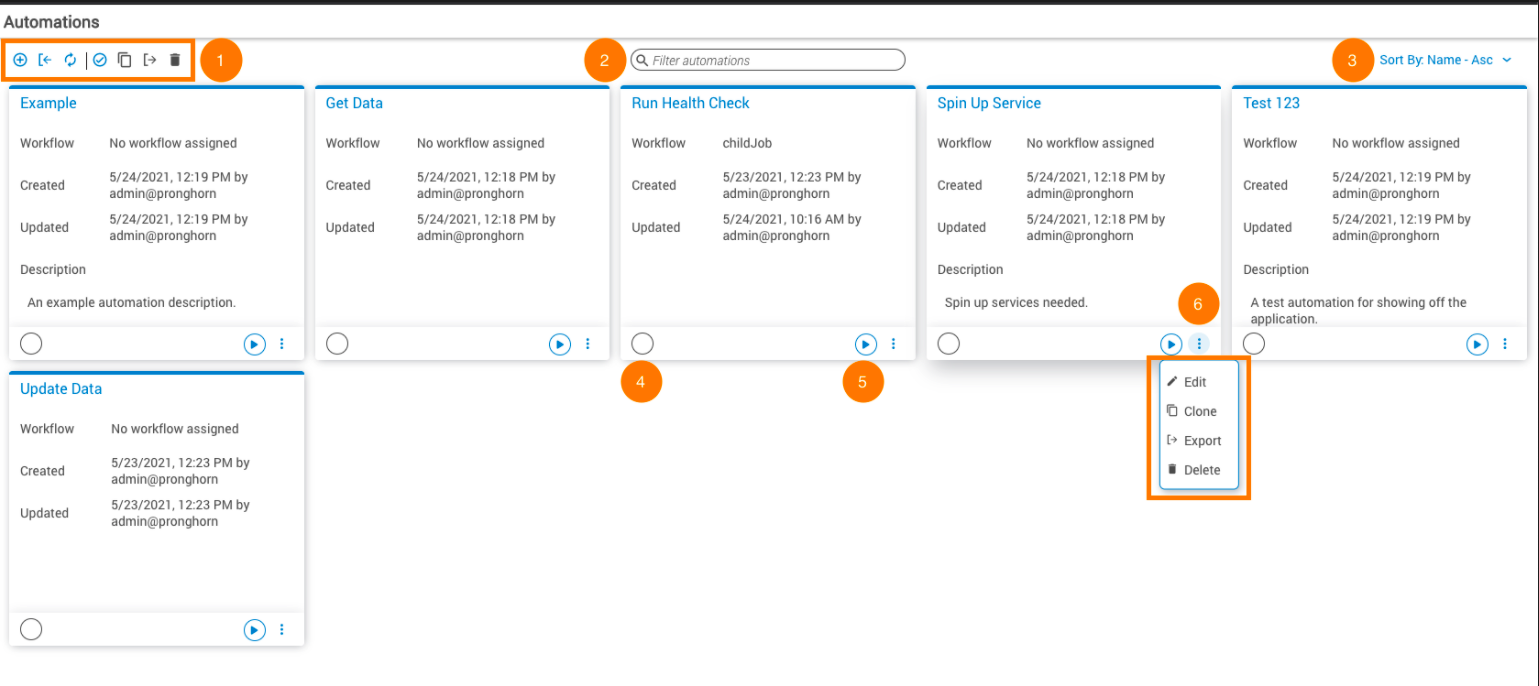Click the childJob workflow value
The width and height of the screenshot is (1539, 686).
tap(747, 143)
